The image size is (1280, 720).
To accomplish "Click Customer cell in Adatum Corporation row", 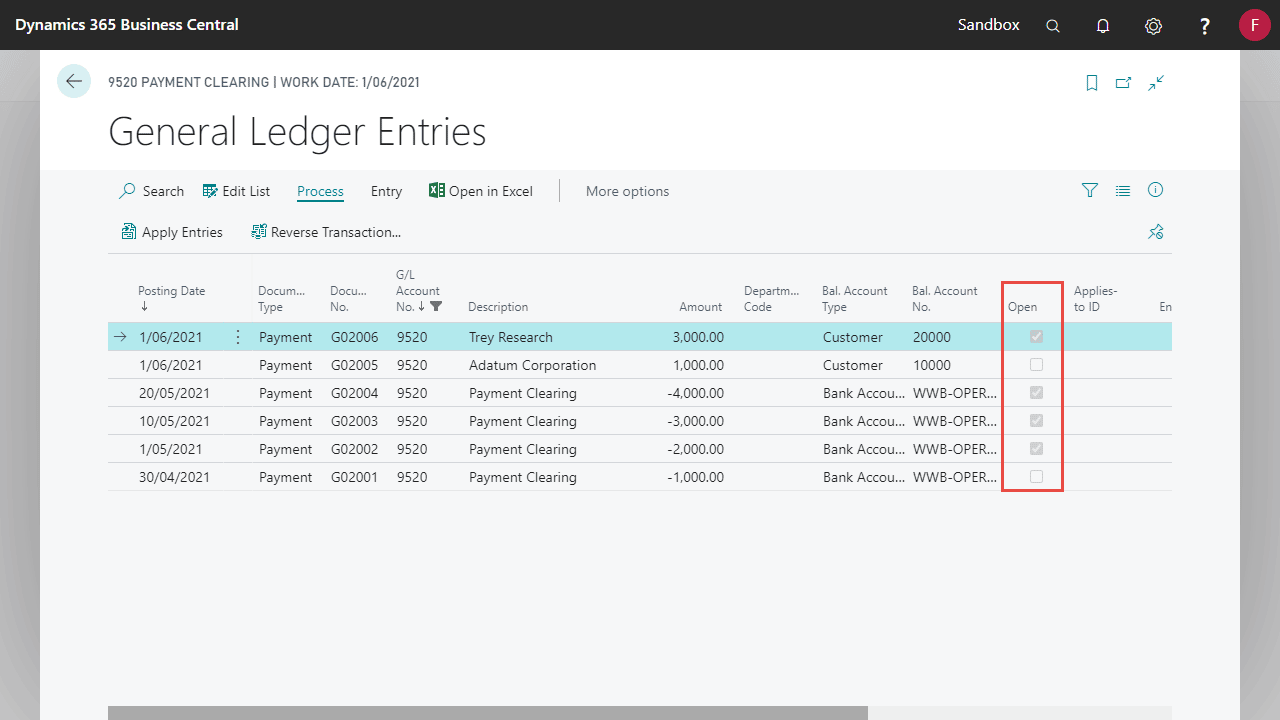I will 853,365.
